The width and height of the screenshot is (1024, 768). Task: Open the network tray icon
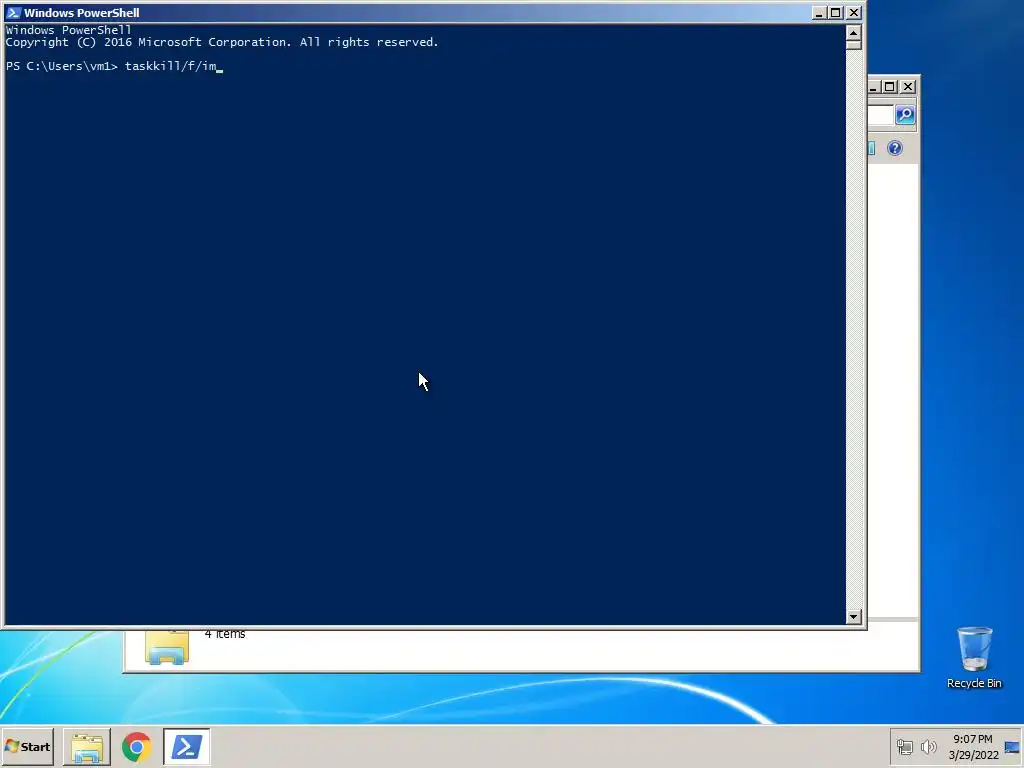904,746
